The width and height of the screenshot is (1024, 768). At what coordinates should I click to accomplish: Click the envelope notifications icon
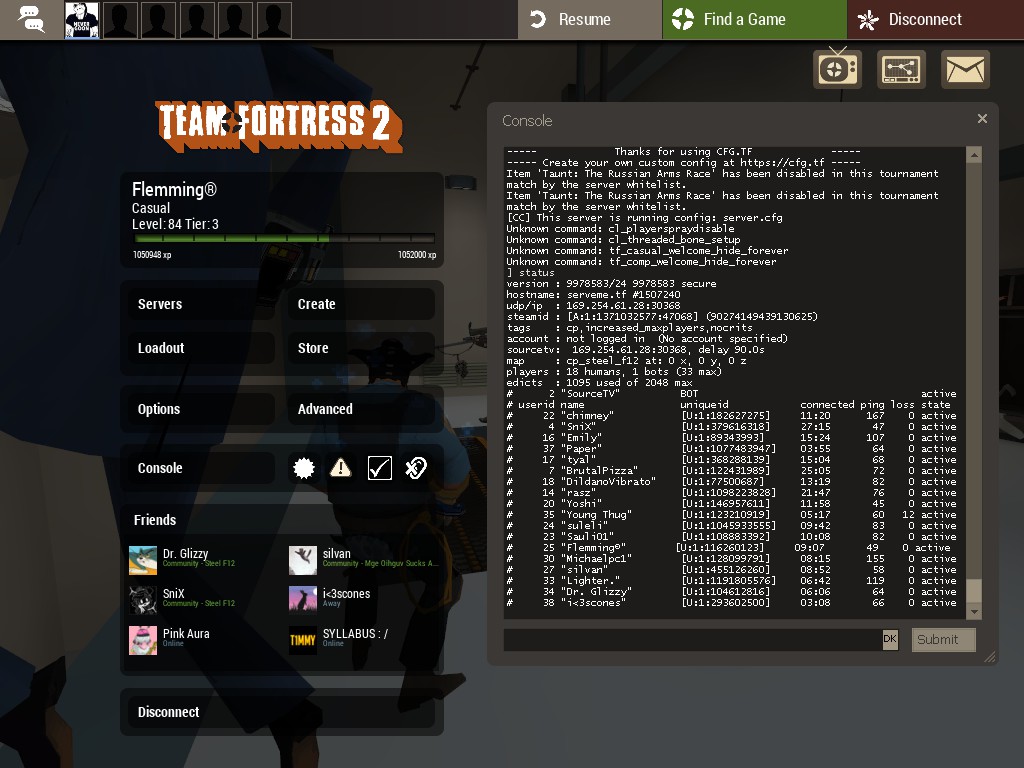point(965,69)
